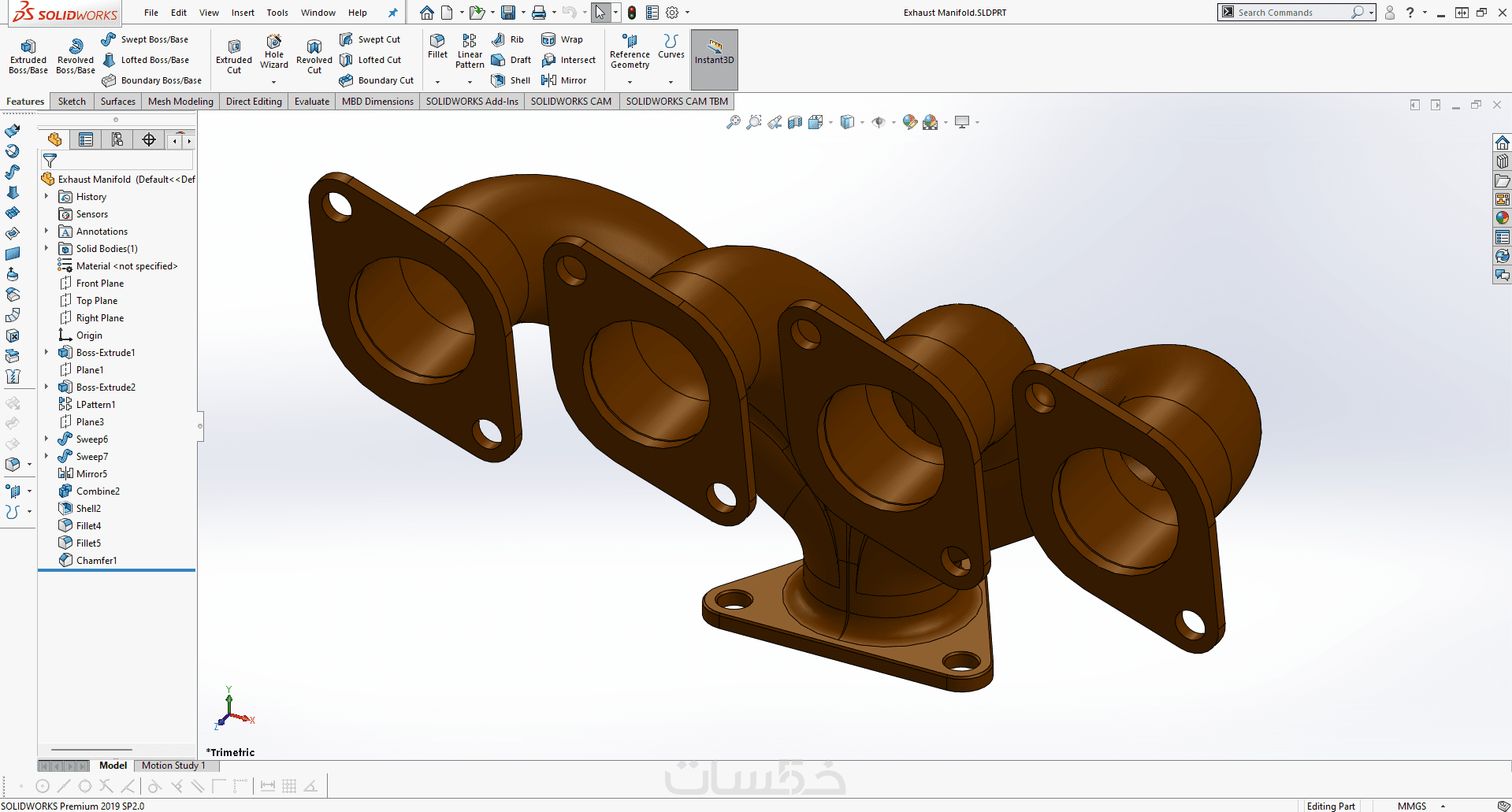
Task: Open the Insert menu
Action: 243,13
